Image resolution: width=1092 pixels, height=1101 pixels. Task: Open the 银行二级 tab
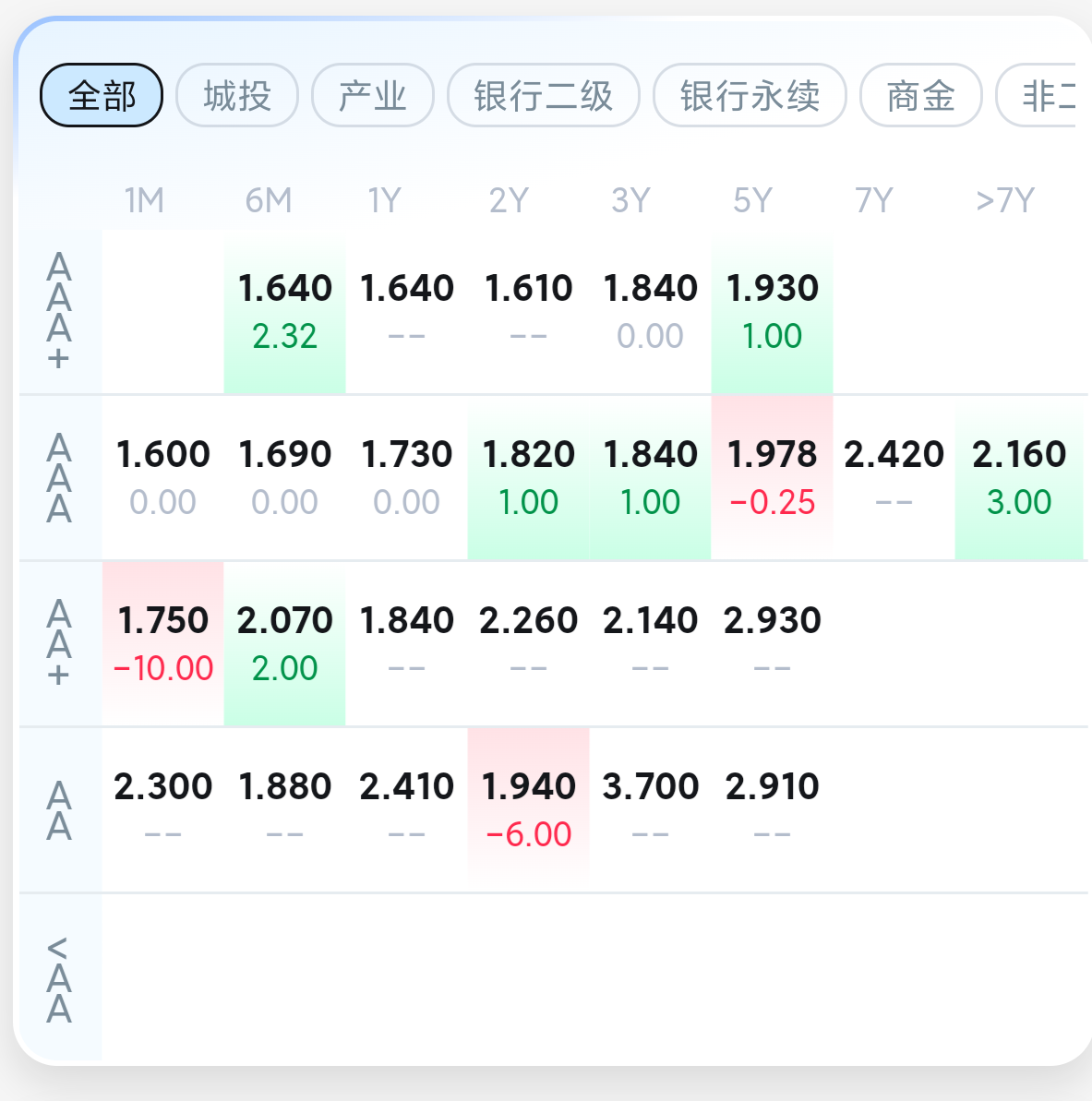click(x=544, y=95)
